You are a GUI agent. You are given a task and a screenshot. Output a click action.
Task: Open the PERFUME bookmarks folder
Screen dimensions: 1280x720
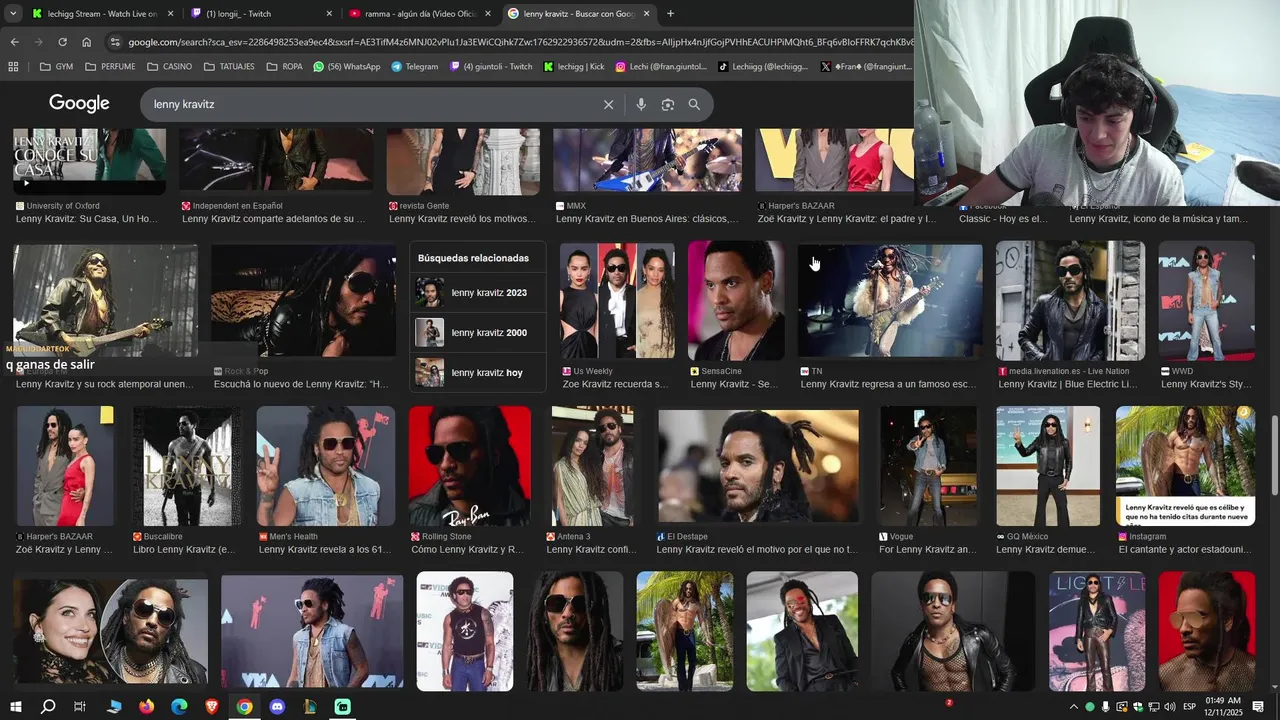[x=110, y=67]
